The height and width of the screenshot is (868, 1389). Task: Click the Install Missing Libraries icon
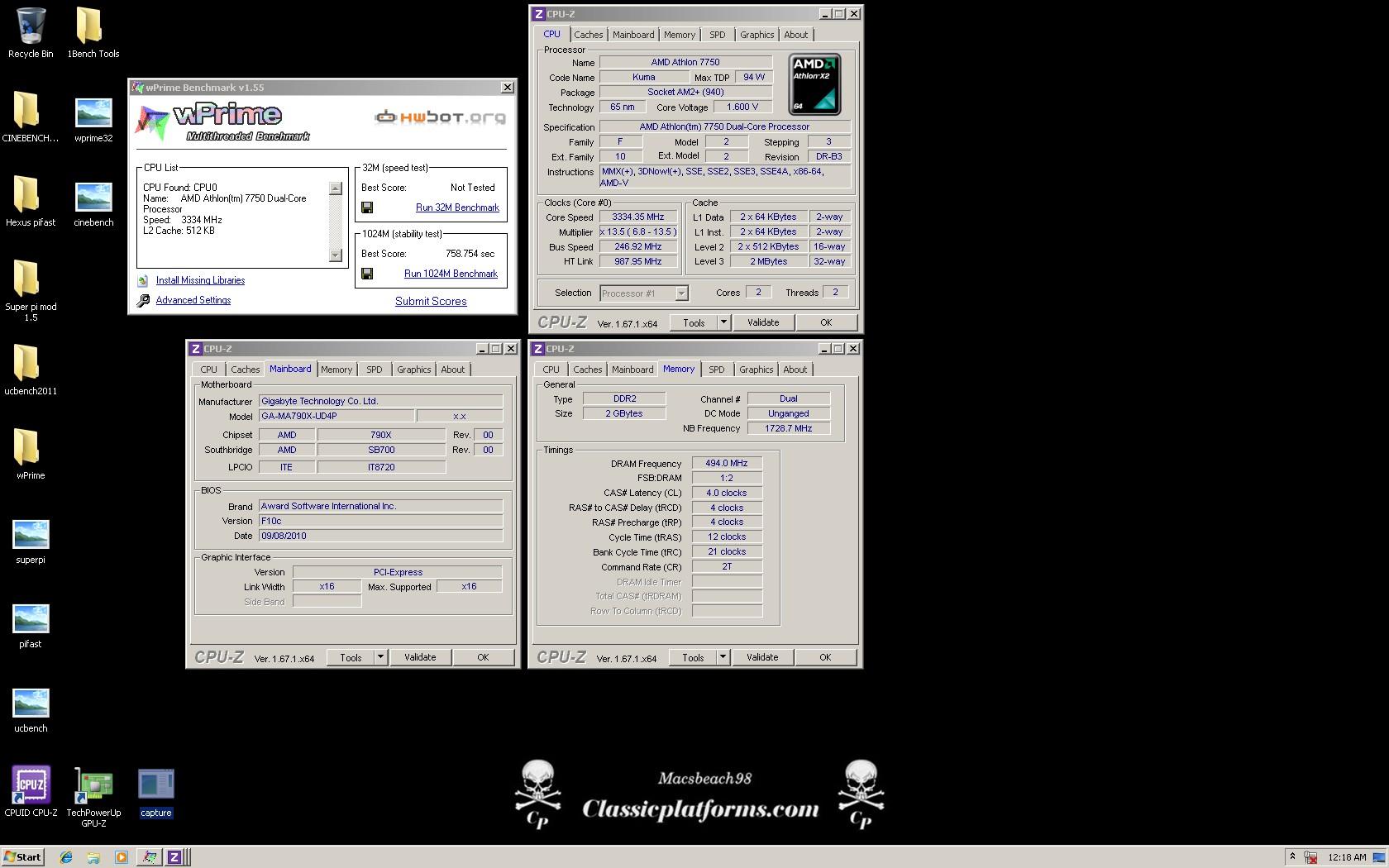pyautogui.click(x=143, y=281)
